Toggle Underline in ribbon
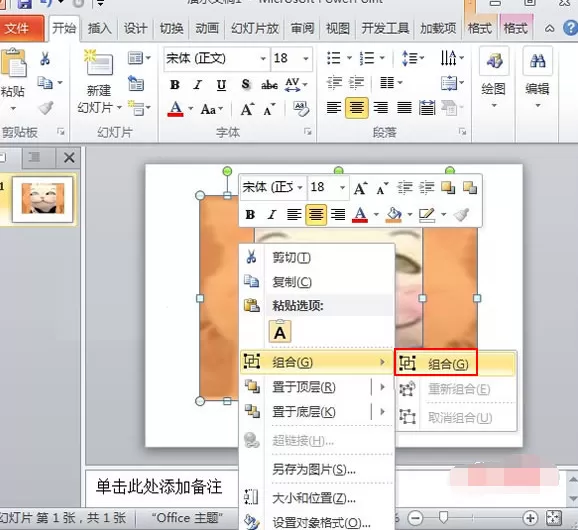 click(x=221, y=85)
